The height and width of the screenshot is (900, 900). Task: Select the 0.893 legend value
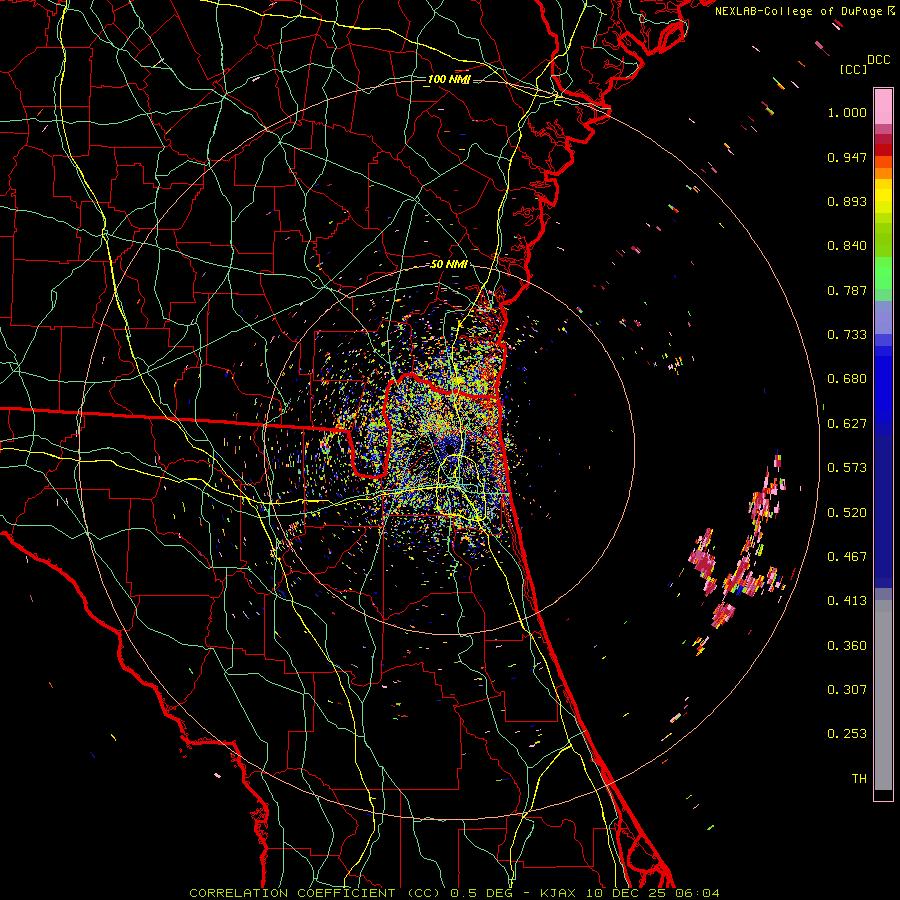[847, 201]
